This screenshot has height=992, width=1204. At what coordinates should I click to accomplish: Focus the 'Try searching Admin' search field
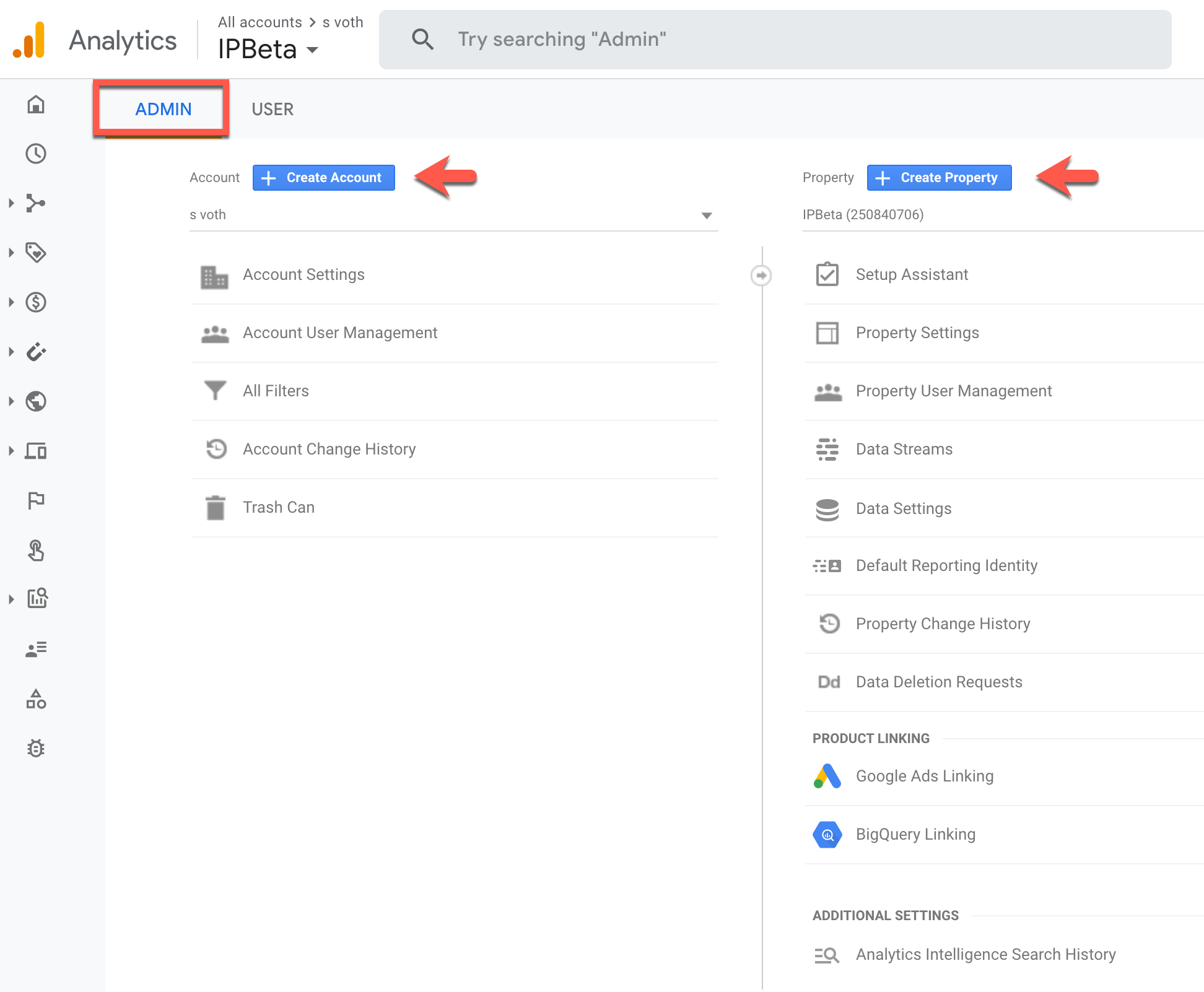pos(775,40)
